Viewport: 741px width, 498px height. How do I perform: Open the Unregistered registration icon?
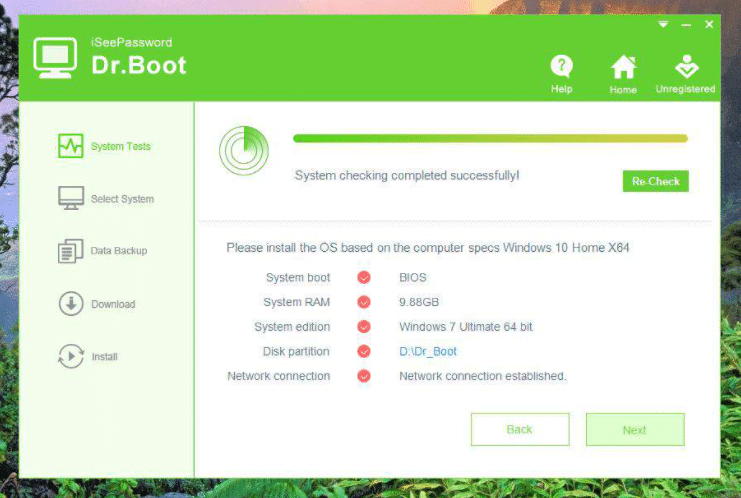tap(685, 67)
